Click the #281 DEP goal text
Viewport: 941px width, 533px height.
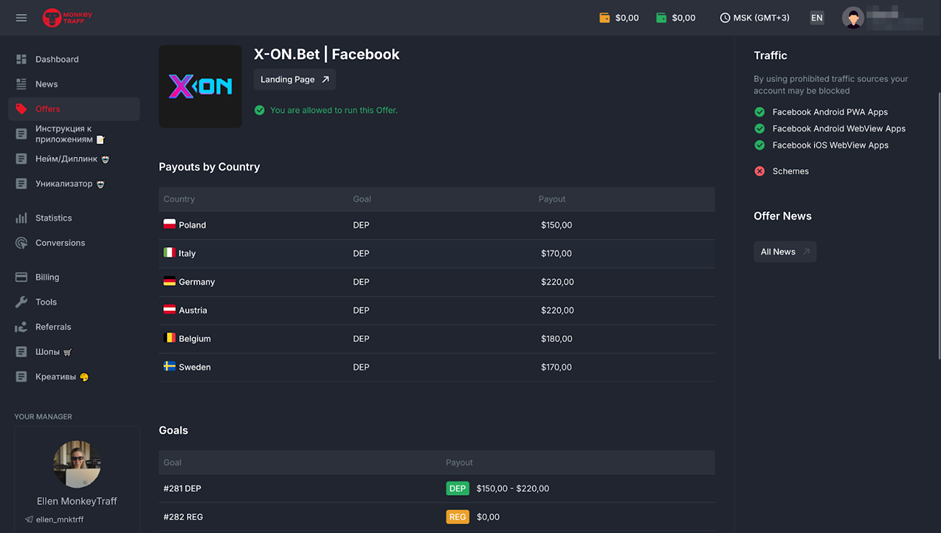(x=182, y=489)
